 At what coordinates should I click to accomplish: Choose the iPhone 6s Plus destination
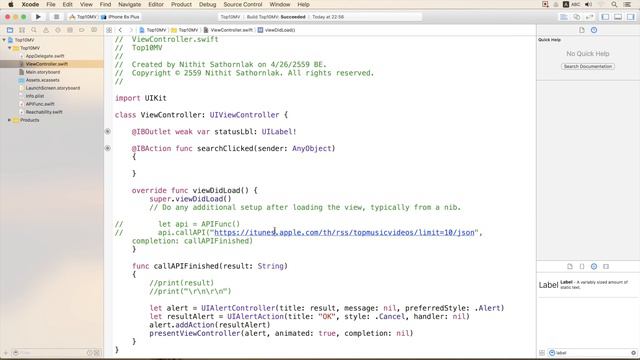click(120, 17)
